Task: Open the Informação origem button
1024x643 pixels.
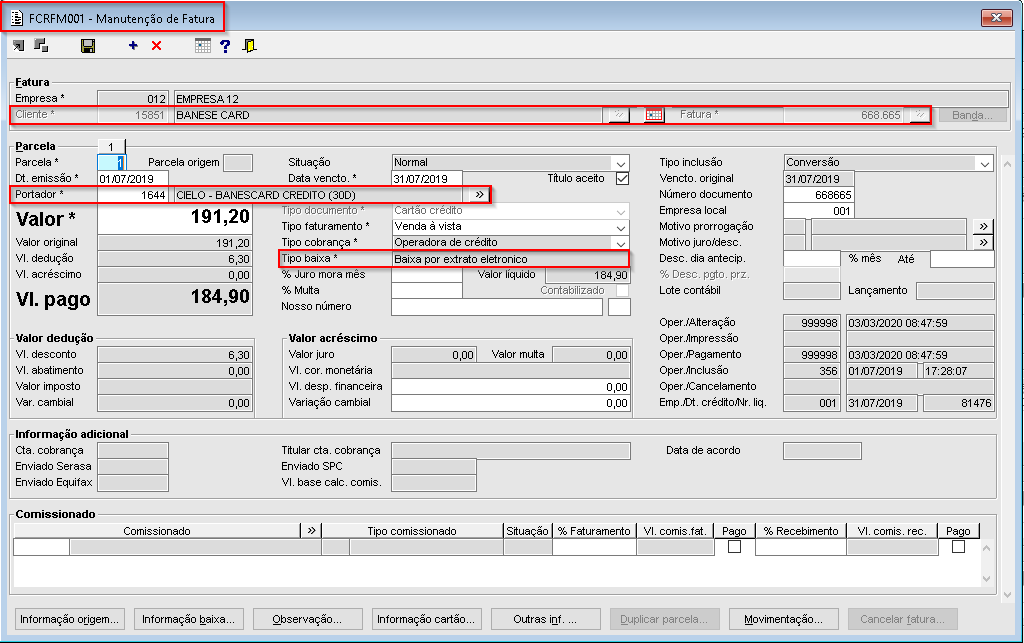Action: (x=69, y=619)
